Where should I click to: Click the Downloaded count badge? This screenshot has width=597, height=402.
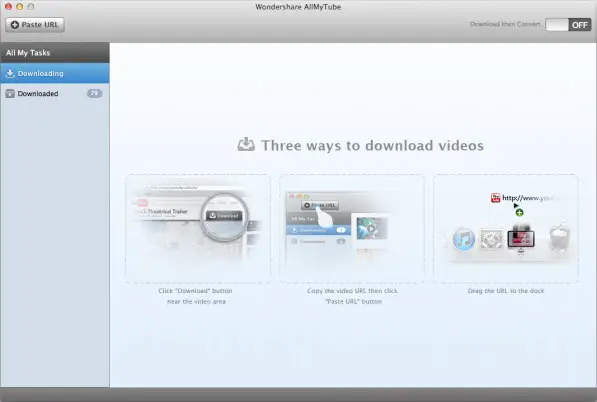click(94, 93)
